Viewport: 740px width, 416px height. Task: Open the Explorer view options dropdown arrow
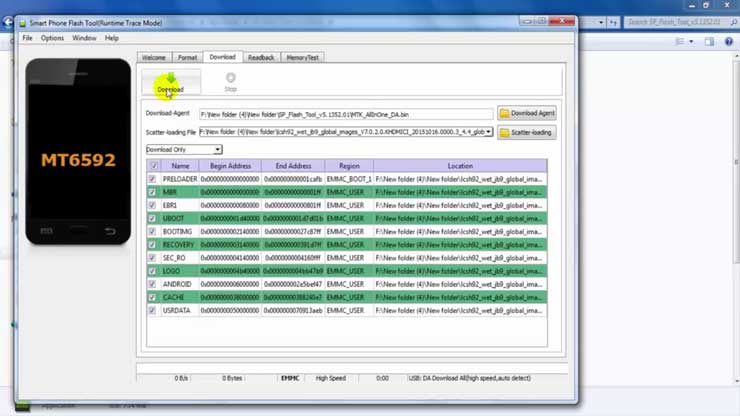tap(691, 42)
